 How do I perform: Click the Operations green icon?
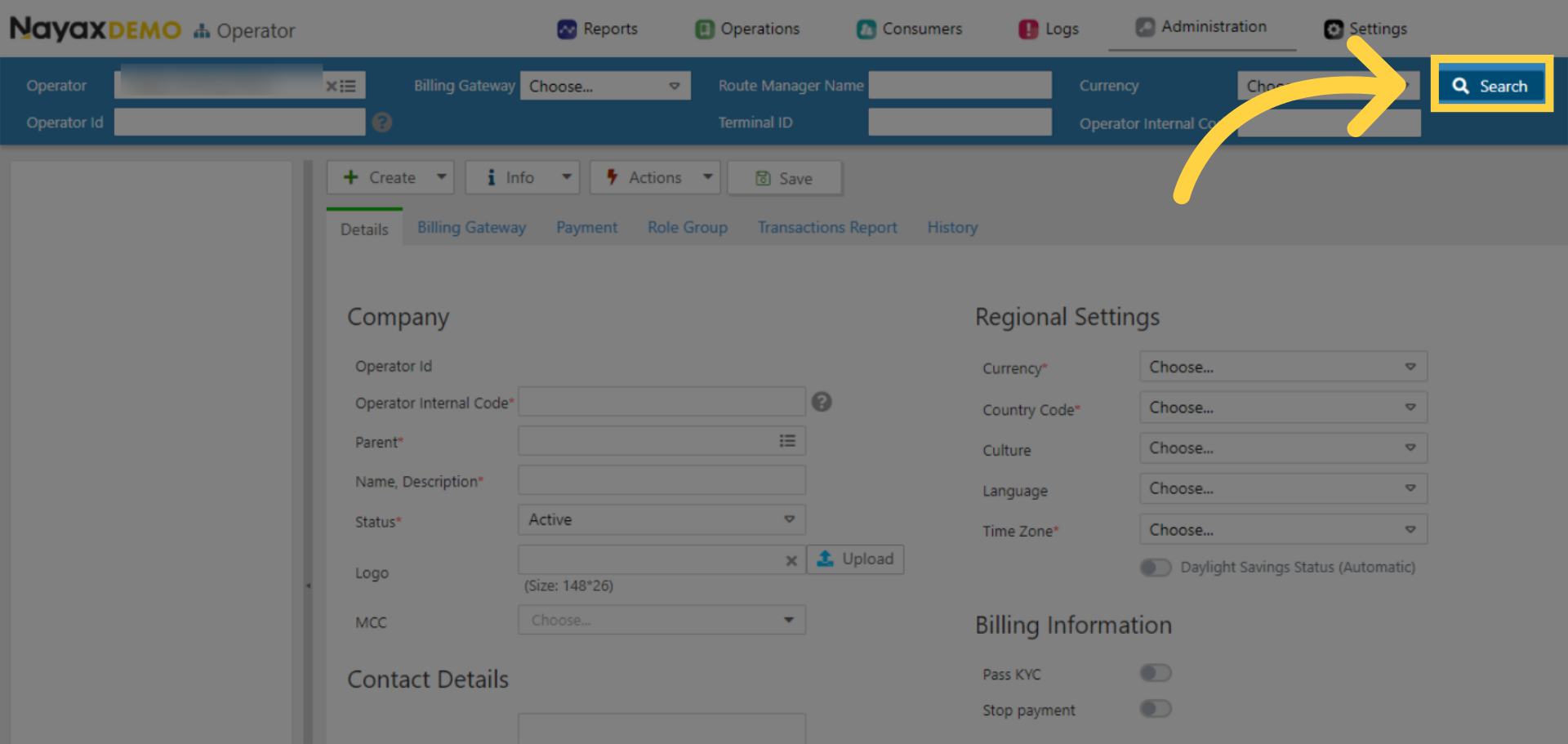click(704, 29)
